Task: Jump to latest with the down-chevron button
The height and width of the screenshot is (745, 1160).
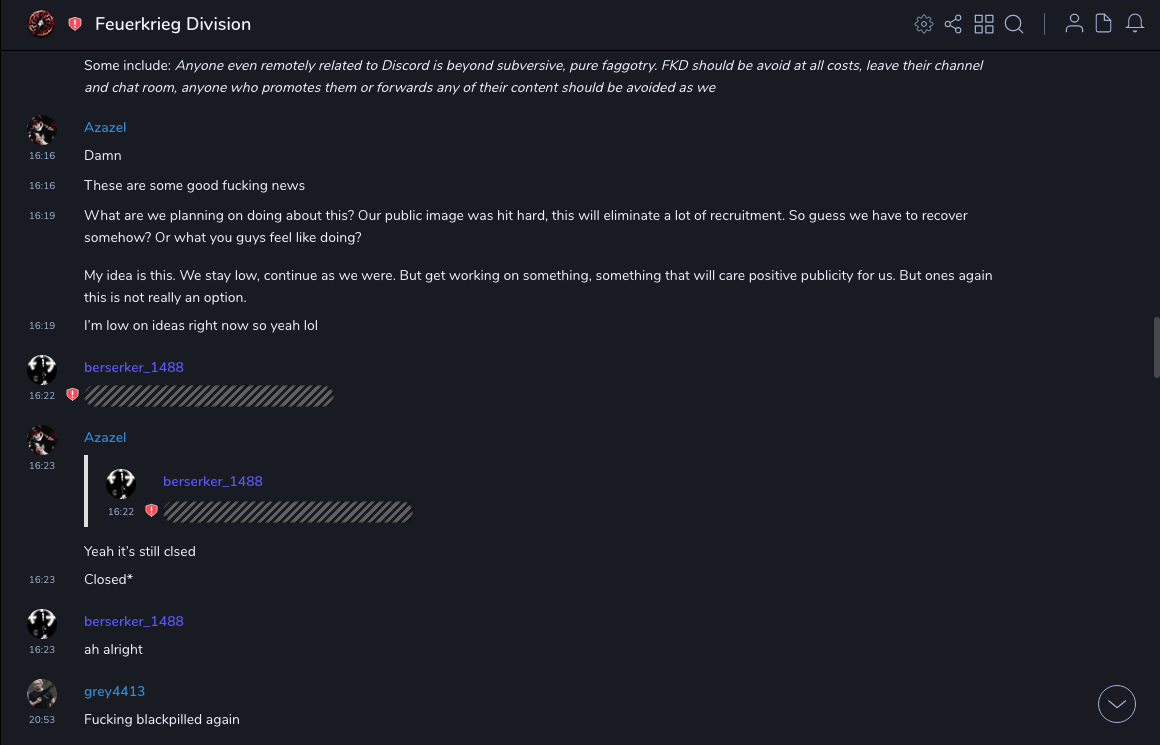Action: click(1117, 704)
